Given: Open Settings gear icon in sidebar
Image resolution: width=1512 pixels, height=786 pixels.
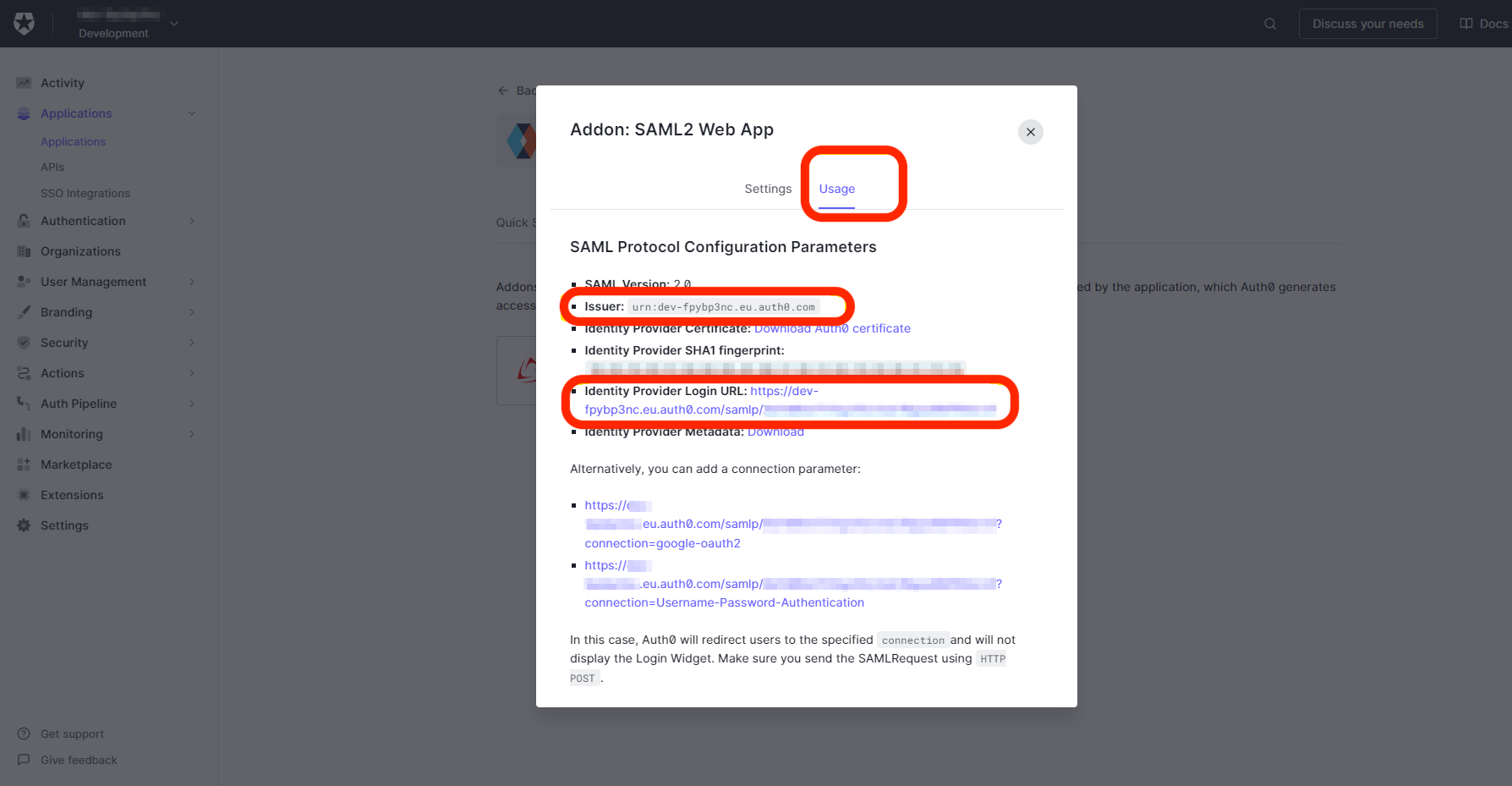Looking at the screenshot, I should 24,525.
